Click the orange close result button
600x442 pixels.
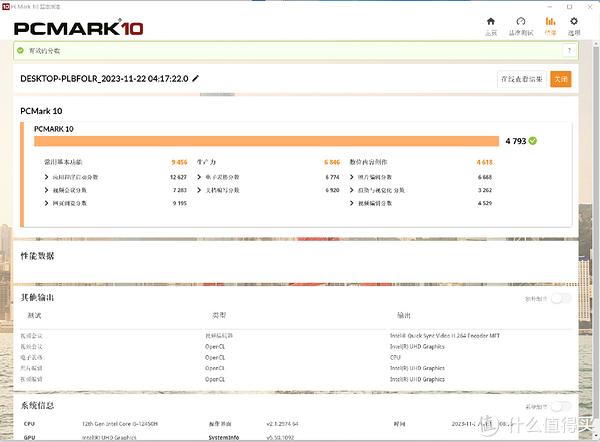[561, 79]
